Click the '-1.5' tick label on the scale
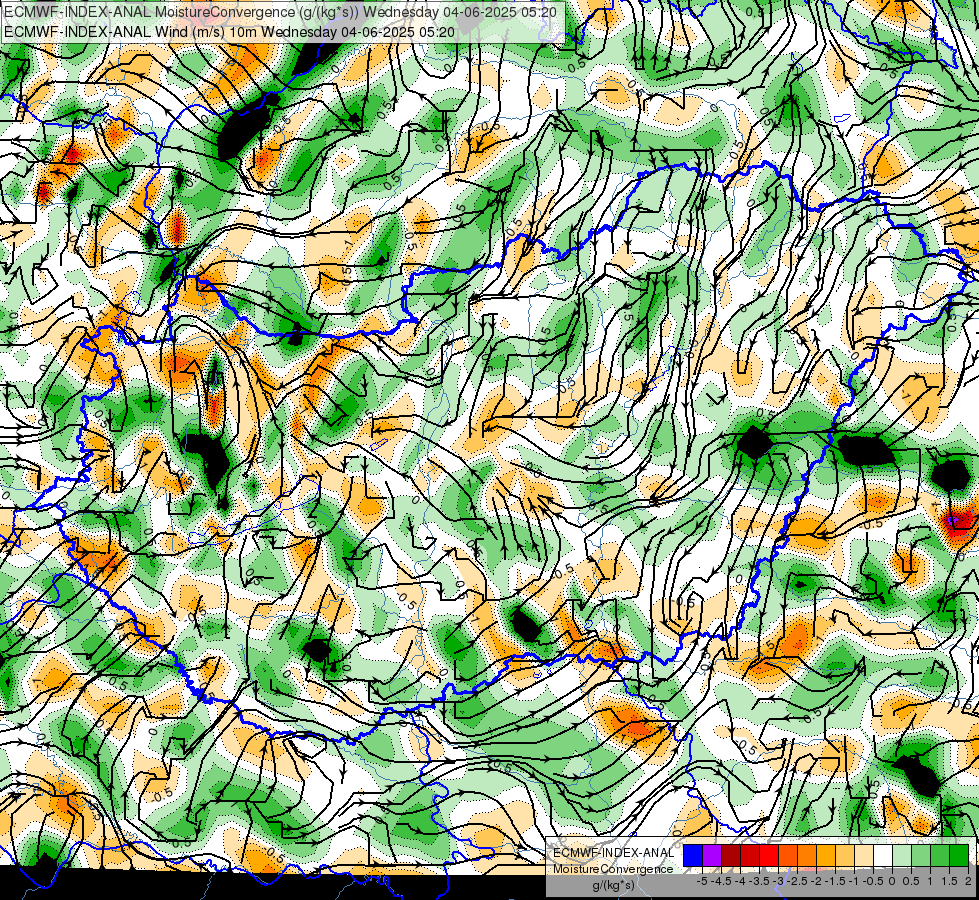This screenshot has width=979, height=900. click(836, 881)
